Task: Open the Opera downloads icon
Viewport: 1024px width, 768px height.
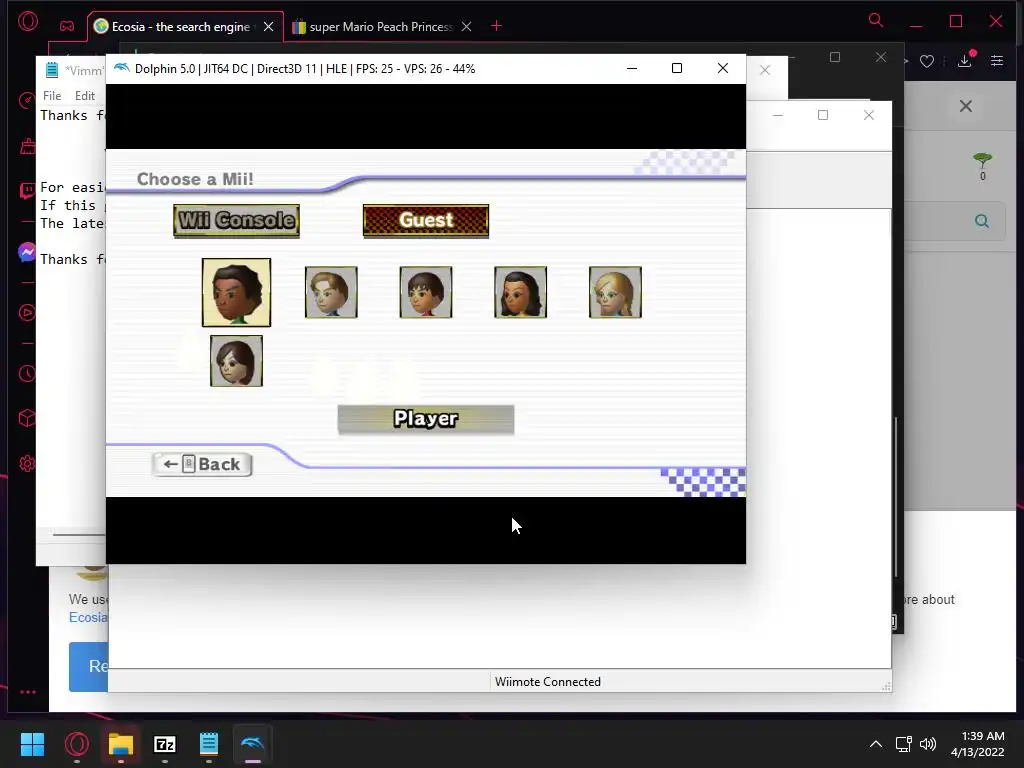Action: pyautogui.click(x=965, y=61)
